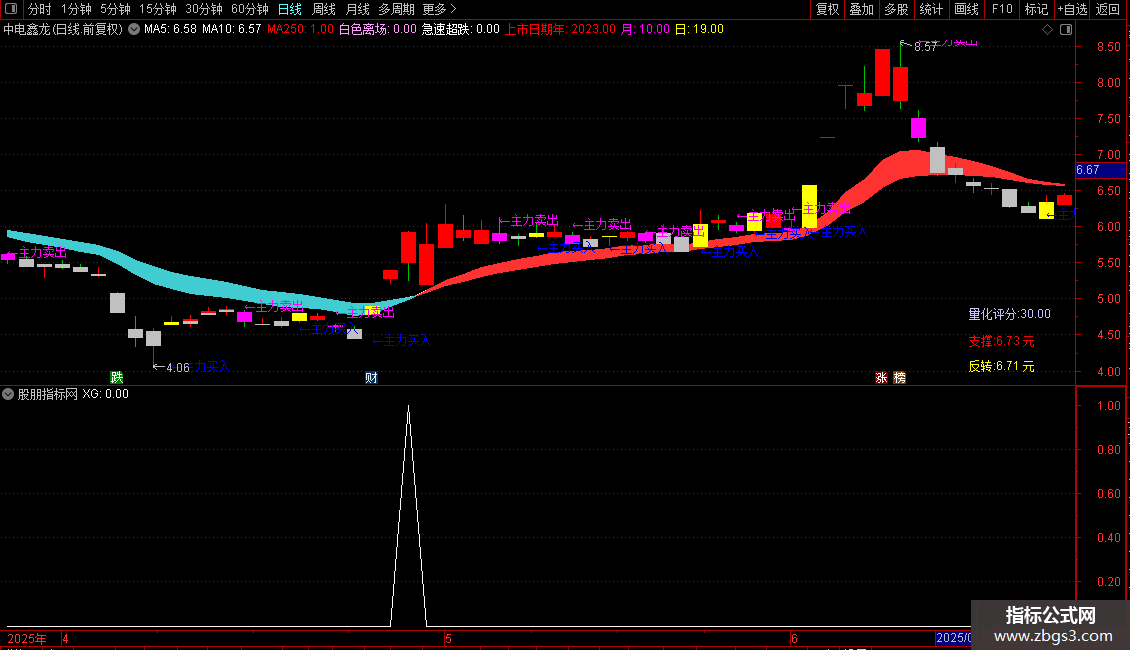Toggle the left side panel icon
This screenshot has height=650, width=1130.
(11, 9)
